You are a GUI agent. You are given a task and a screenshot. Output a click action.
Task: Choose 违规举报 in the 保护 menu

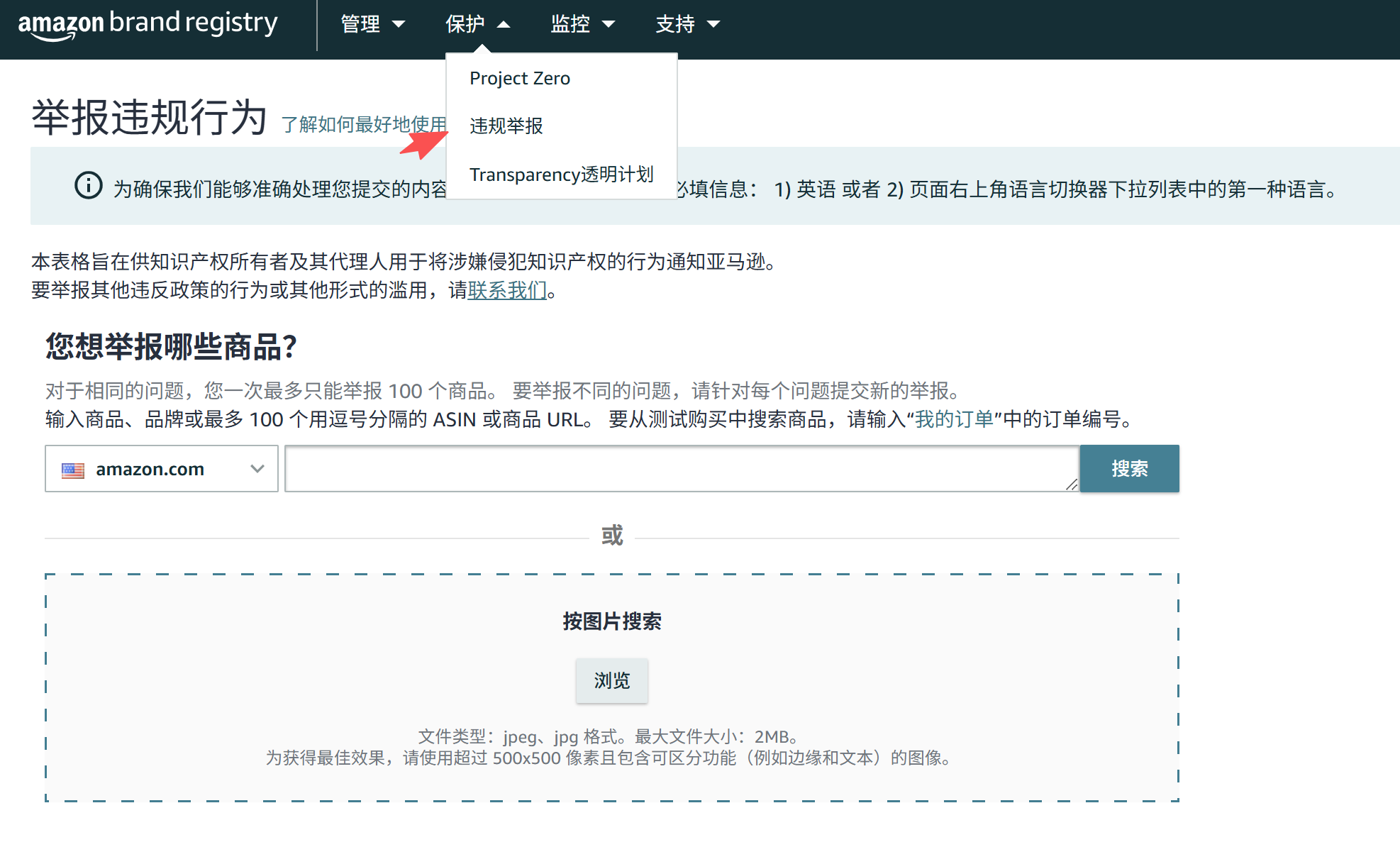click(x=506, y=126)
